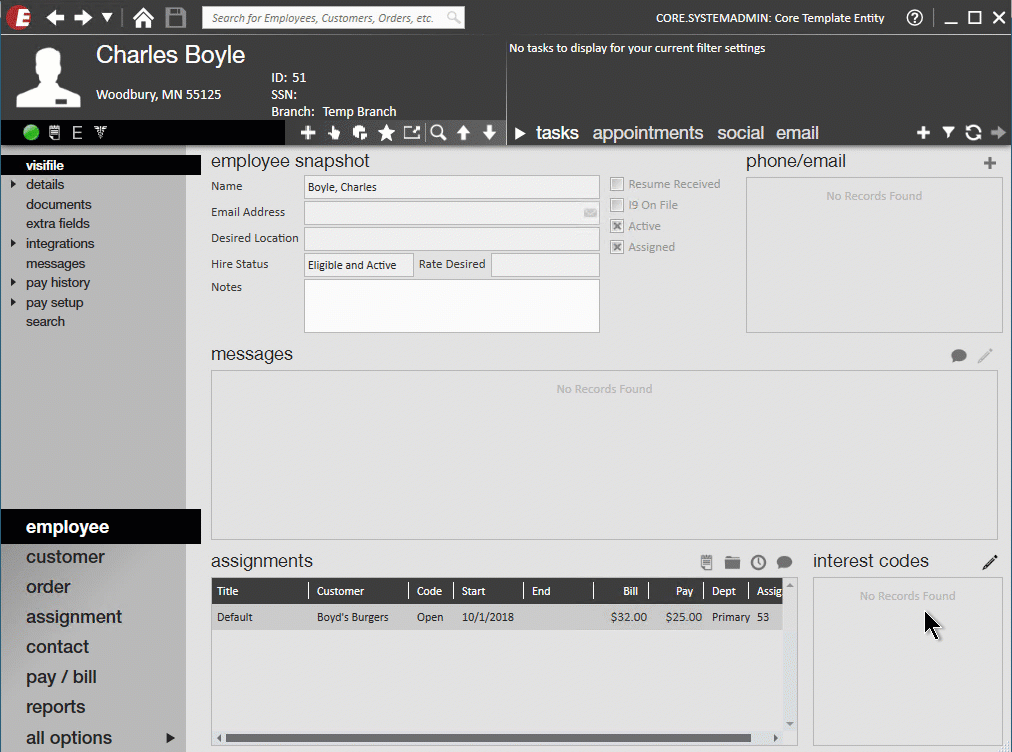Click the Home icon in the top toolbar

pyautogui.click(x=144, y=18)
